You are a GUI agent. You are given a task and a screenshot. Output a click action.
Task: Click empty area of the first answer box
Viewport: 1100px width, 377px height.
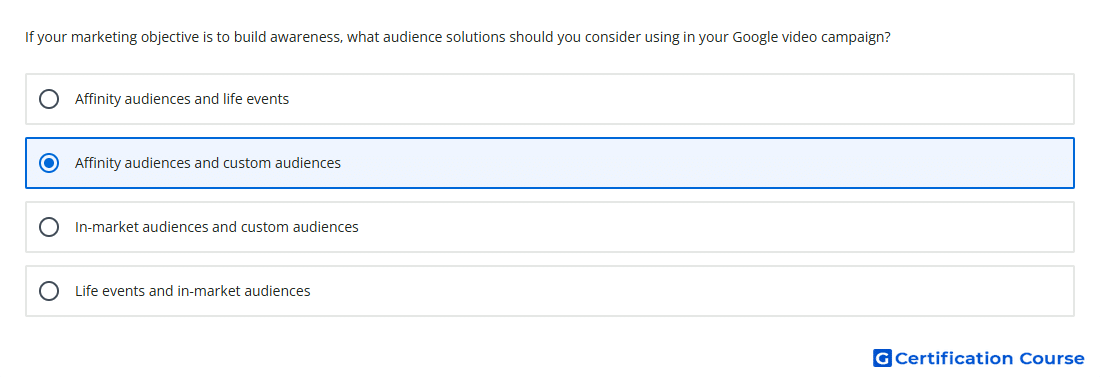(x=702, y=99)
